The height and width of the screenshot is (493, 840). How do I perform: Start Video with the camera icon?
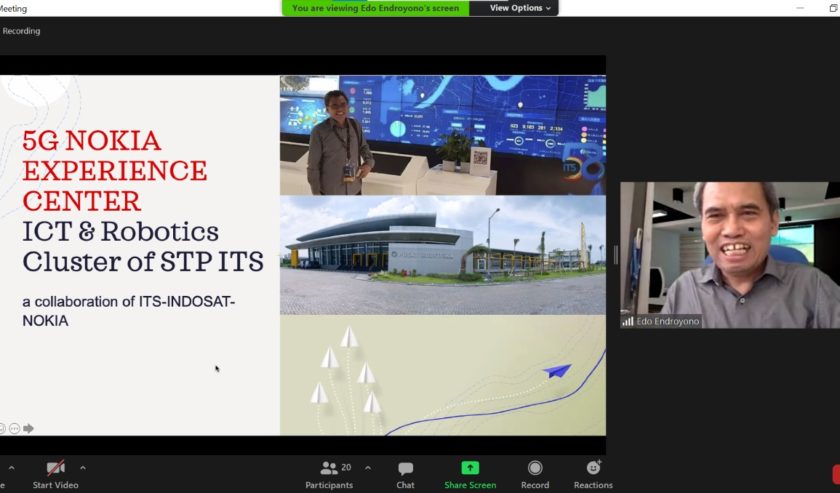click(x=55, y=474)
